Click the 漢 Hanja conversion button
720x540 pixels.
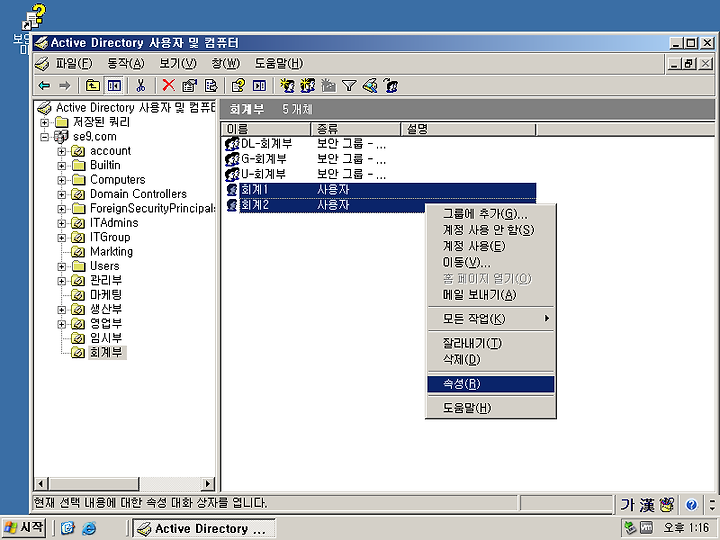[x=647, y=505]
